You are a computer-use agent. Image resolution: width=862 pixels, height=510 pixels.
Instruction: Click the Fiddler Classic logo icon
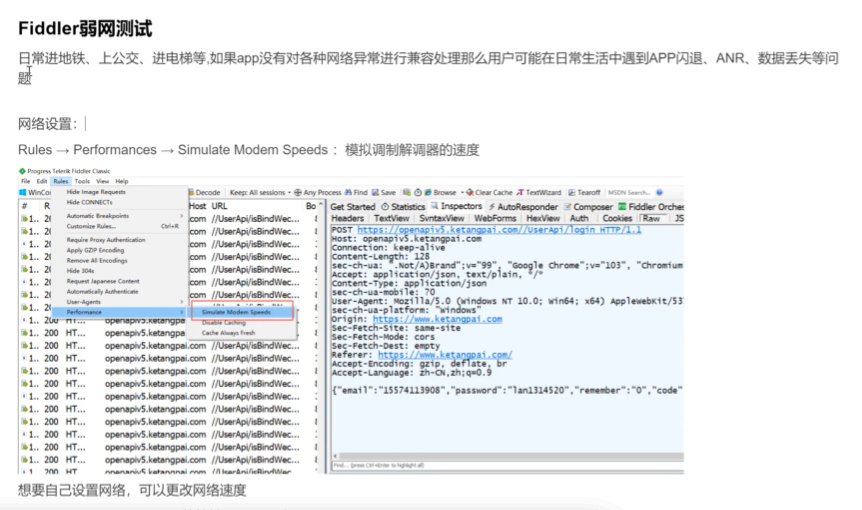point(22,171)
